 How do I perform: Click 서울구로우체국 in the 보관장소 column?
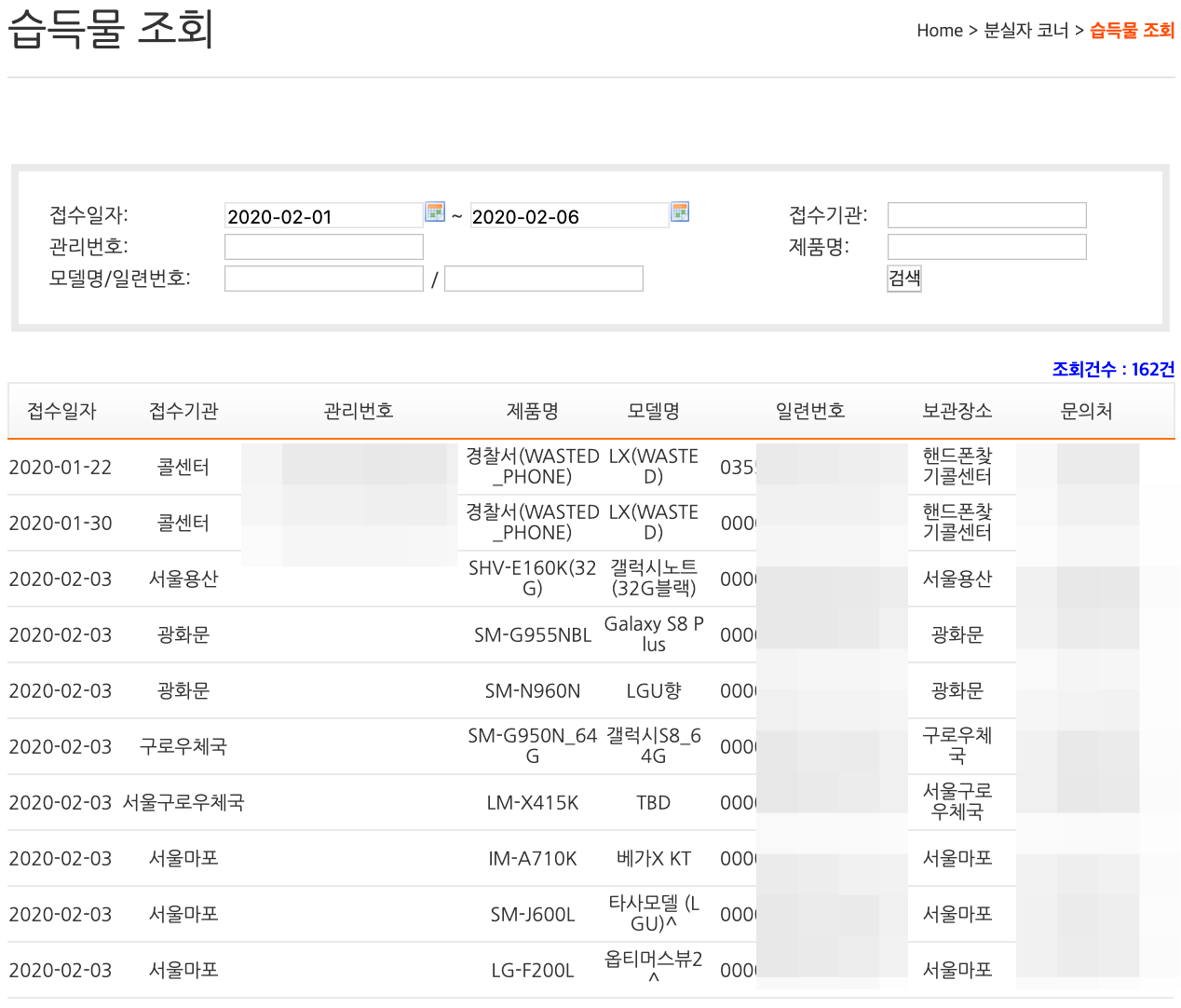(957, 802)
